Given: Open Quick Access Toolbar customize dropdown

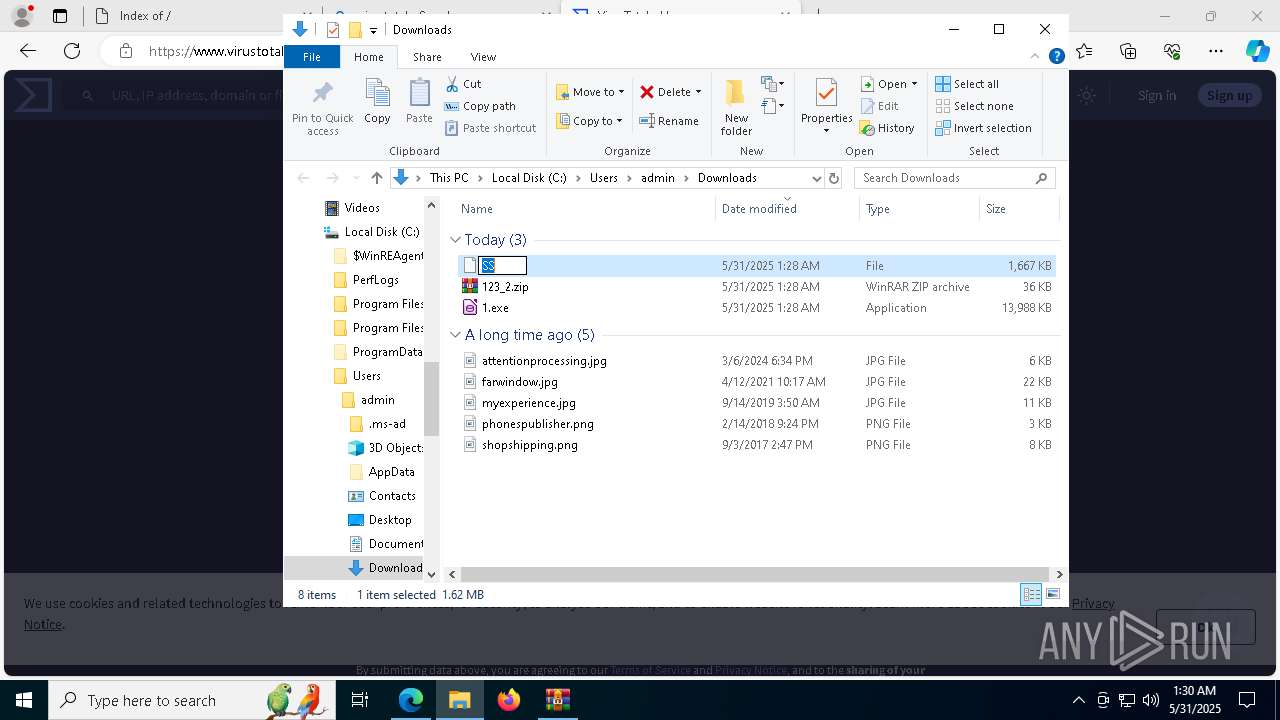Looking at the screenshot, I should [x=373, y=30].
